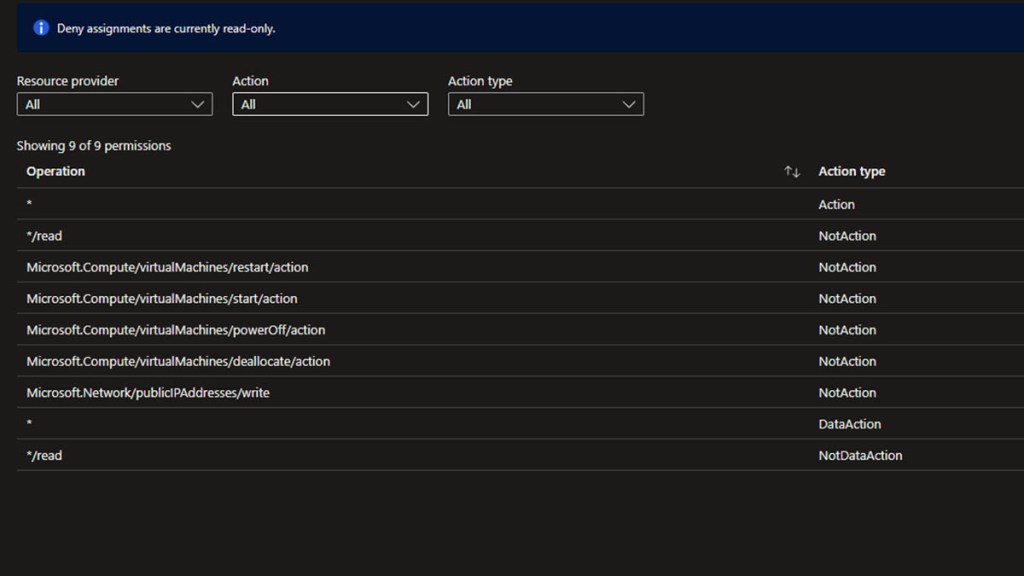The height and width of the screenshot is (576, 1024).
Task: Select the virtualMachines/start/action row
Action: click(x=520, y=298)
